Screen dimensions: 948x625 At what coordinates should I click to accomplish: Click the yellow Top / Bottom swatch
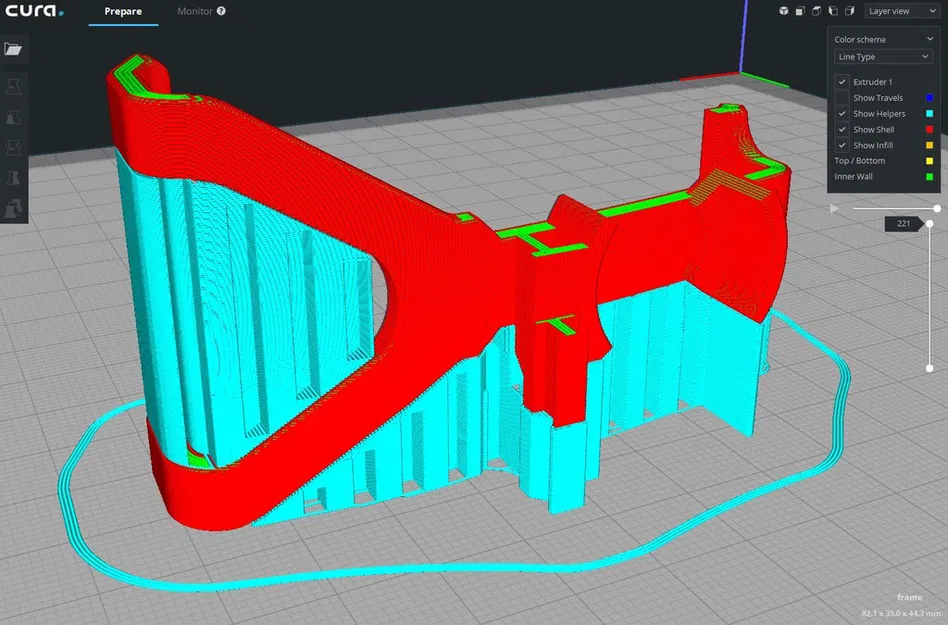tap(930, 161)
